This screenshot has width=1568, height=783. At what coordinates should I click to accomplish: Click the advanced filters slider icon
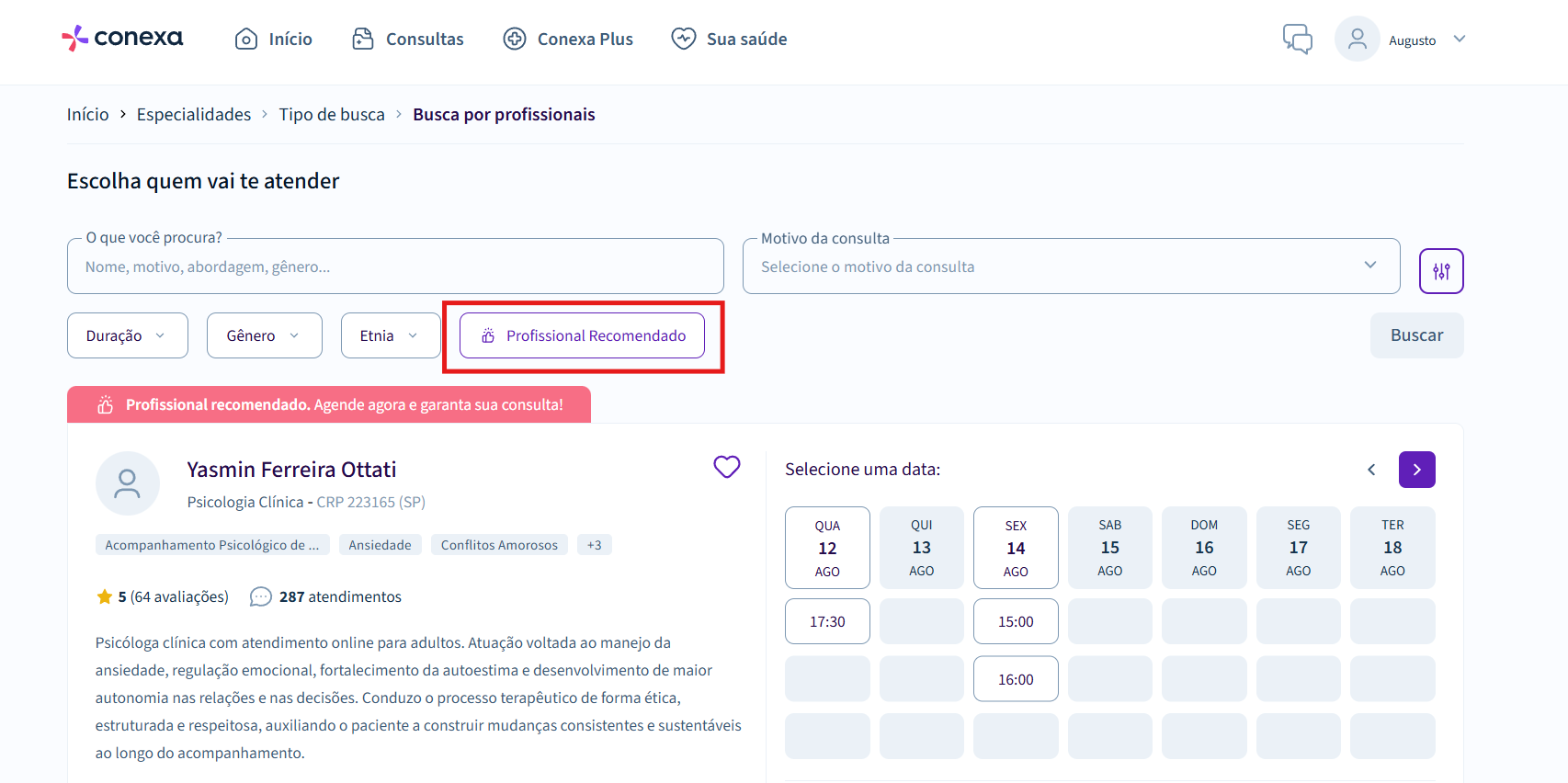tap(1440, 271)
